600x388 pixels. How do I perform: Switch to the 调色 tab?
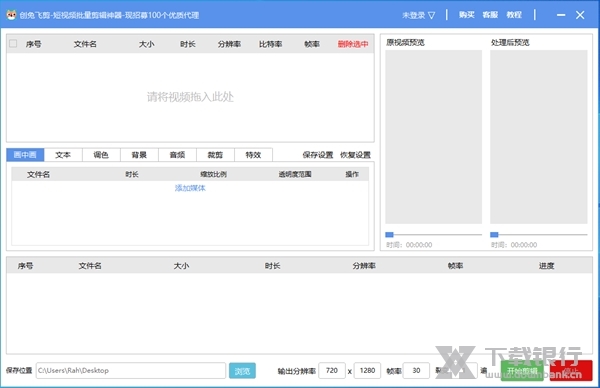tap(101, 155)
